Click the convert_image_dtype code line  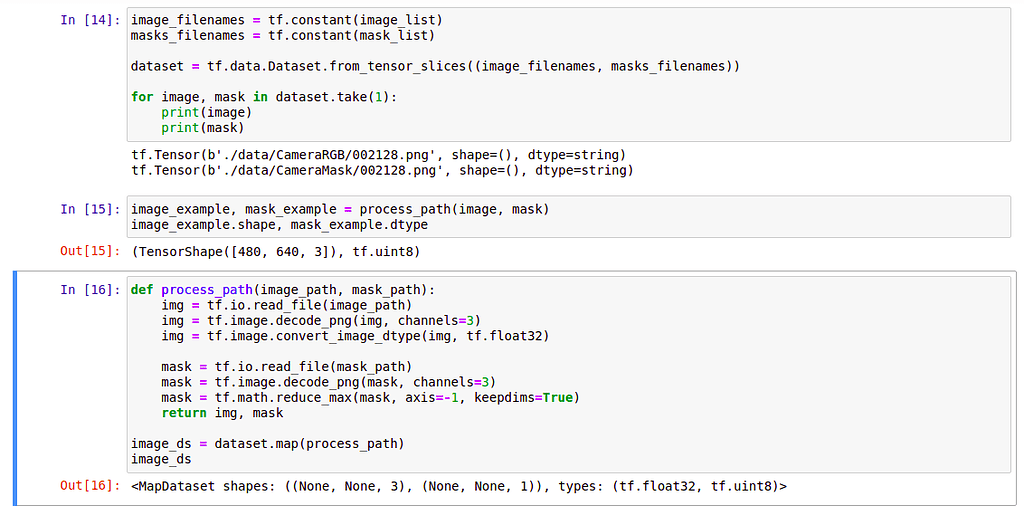(x=355, y=336)
